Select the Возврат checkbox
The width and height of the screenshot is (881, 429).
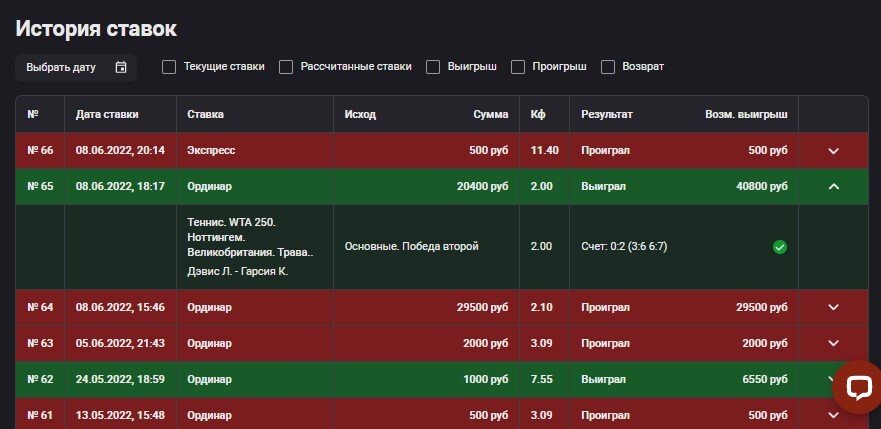tap(608, 67)
